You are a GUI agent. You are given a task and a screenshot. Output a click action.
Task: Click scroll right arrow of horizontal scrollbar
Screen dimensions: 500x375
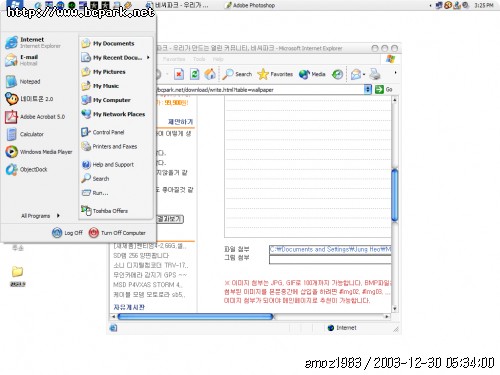(x=387, y=316)
